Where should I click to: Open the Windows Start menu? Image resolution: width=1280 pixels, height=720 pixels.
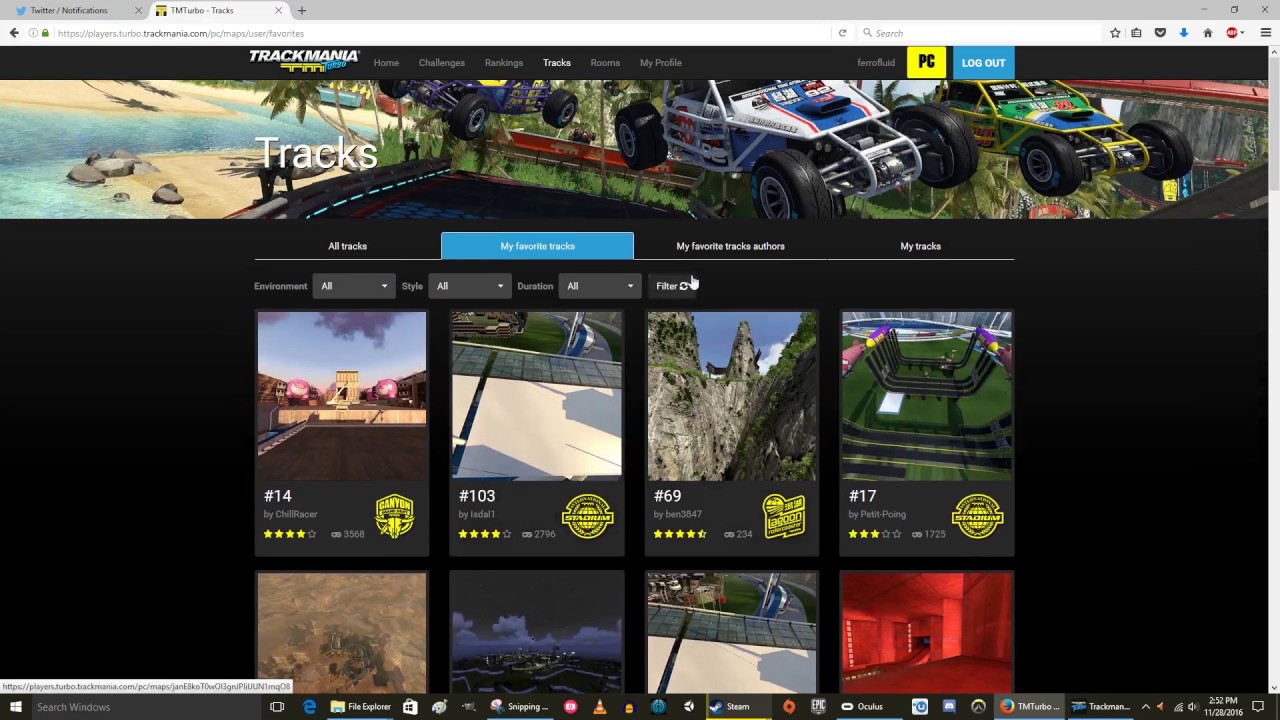[x=15, y=707]
